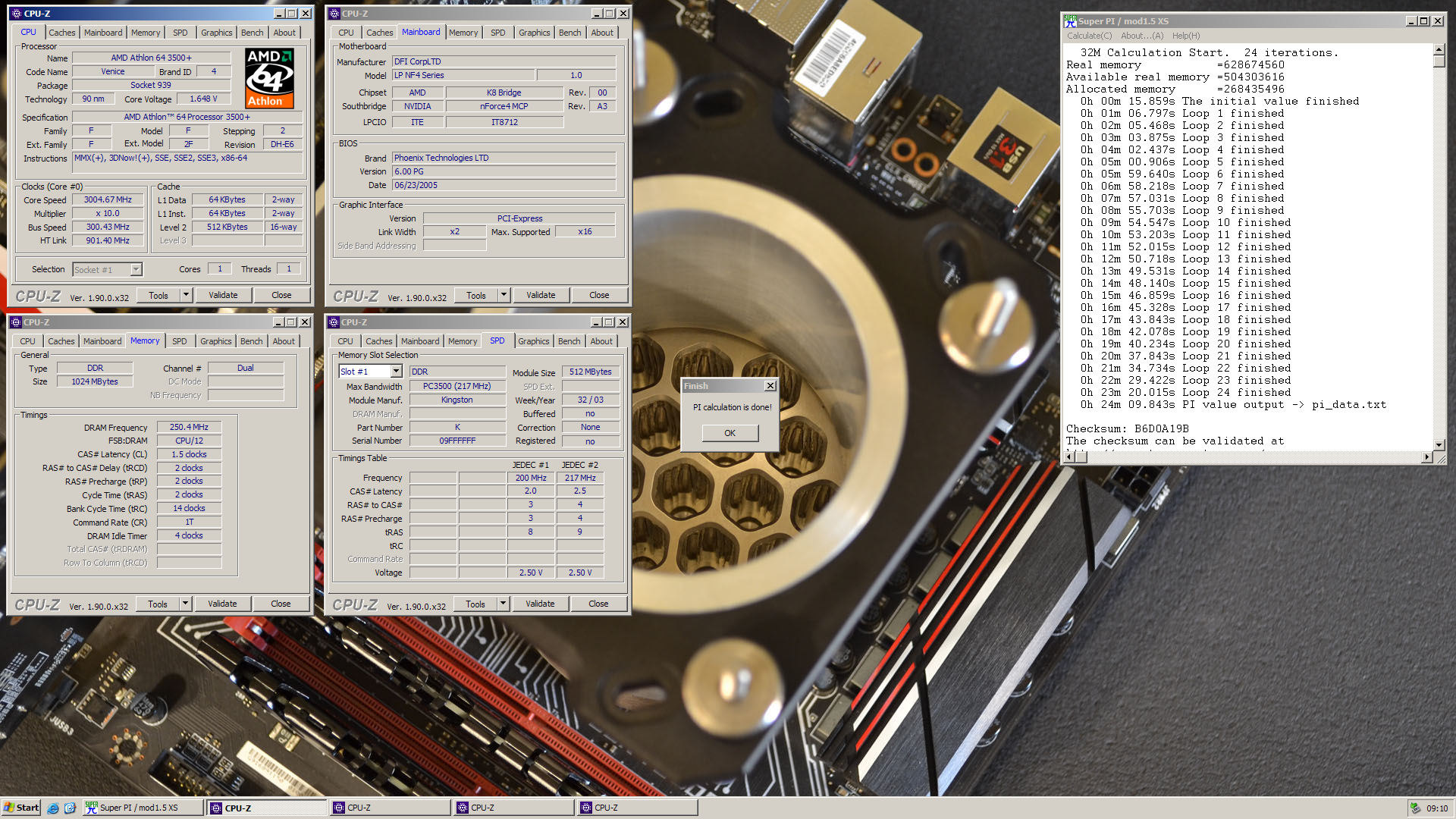1456x819 pixels.
Task: Open the About...(A) menu in Super PI
Action: point(1142,36)
